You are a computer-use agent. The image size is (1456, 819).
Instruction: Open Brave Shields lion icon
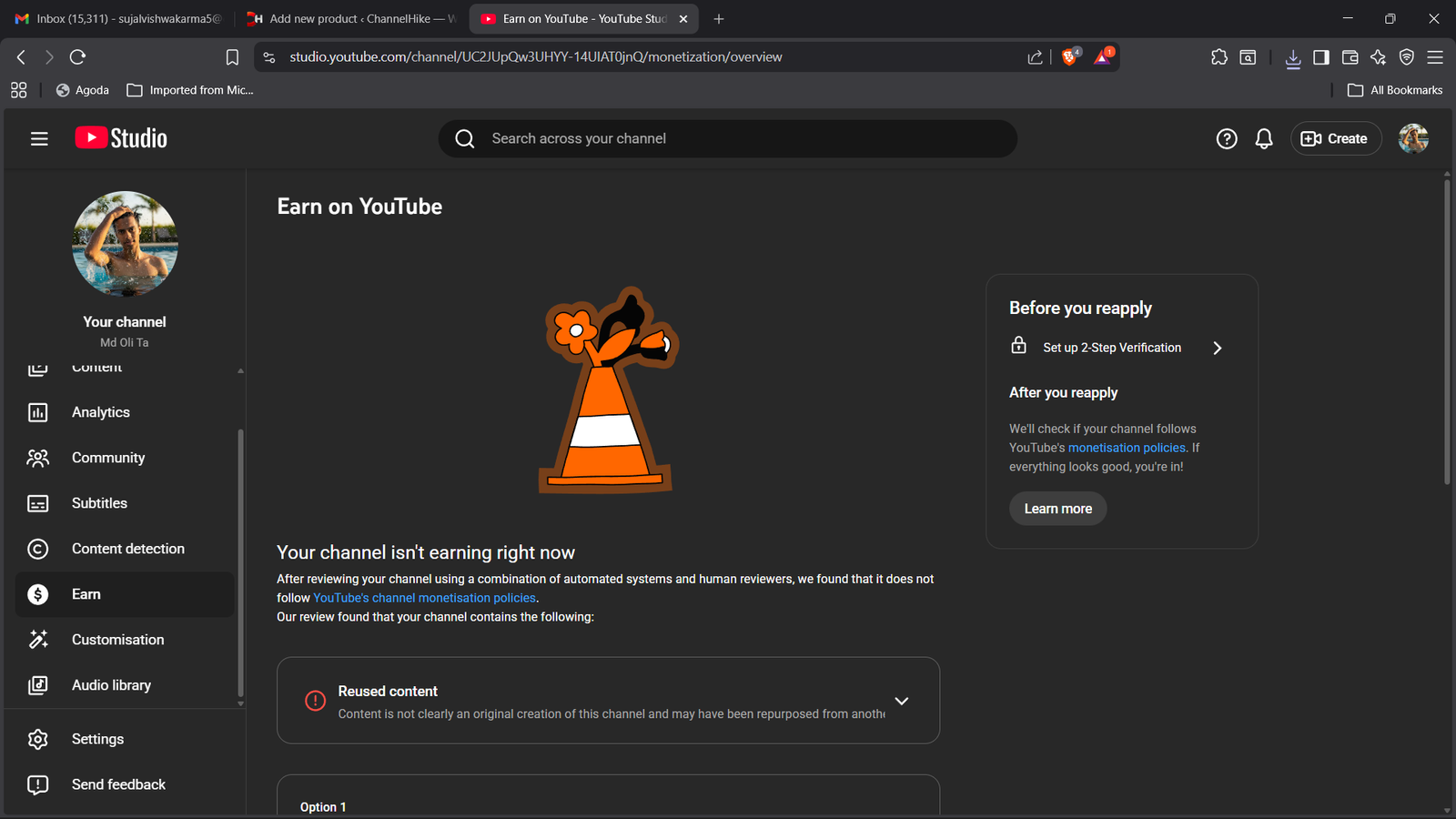(1070, 57)
